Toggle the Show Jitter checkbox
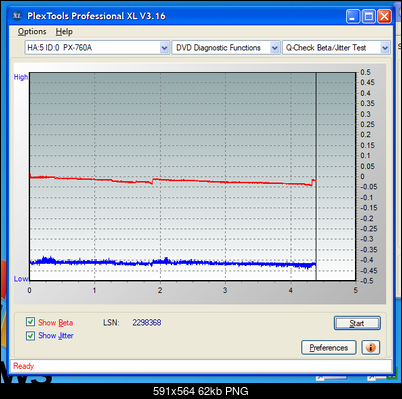 30,335
